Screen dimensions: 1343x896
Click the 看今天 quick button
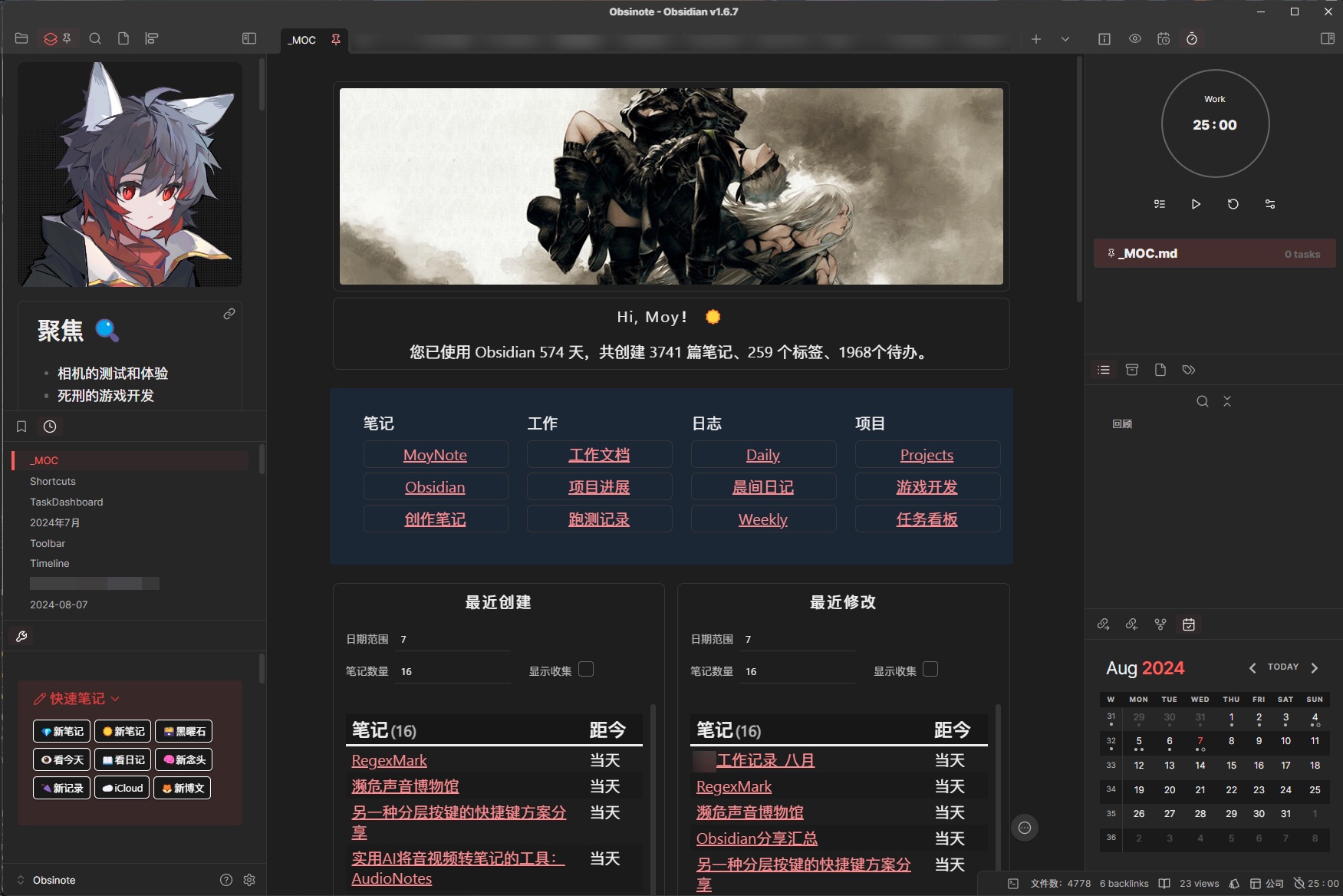(x=62, y=759)
